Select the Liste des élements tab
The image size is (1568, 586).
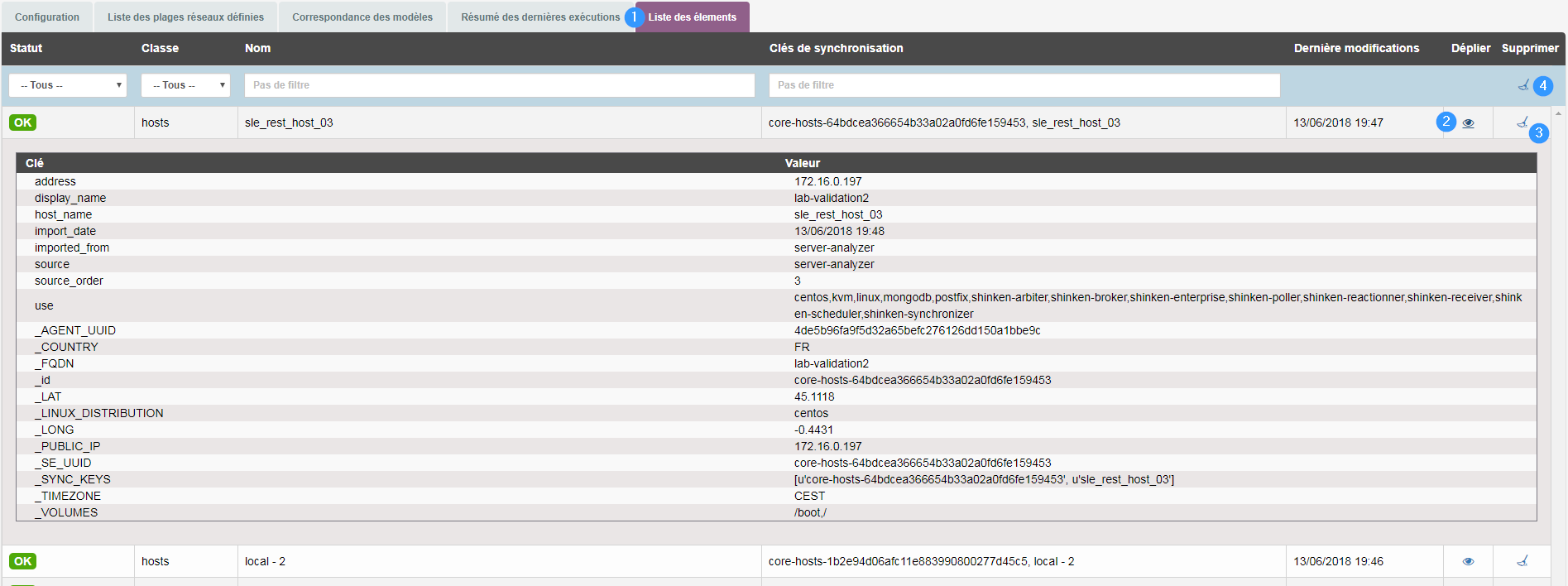pos(692,17)
